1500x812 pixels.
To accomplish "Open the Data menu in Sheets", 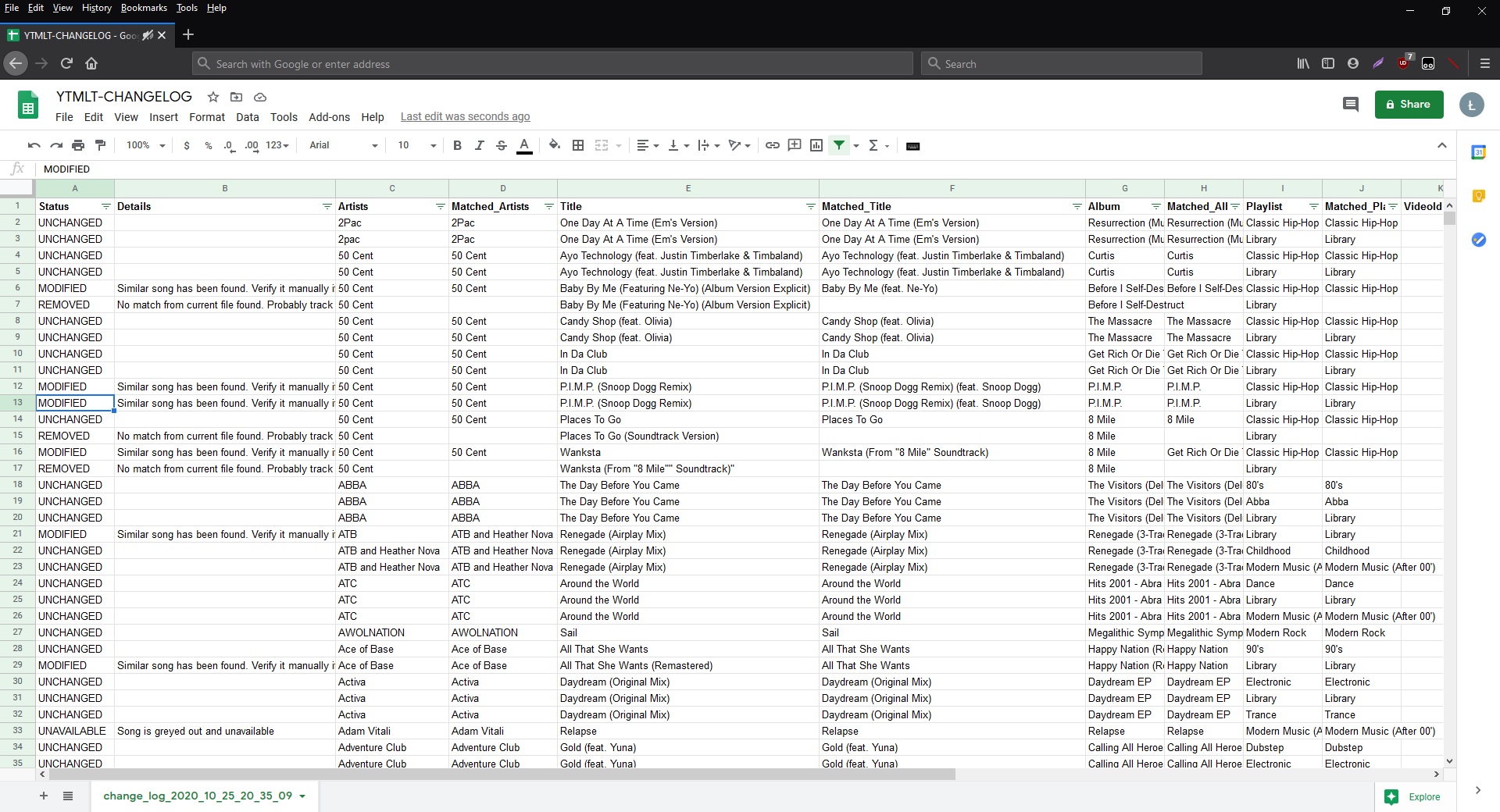I will [x=247, y=117].
